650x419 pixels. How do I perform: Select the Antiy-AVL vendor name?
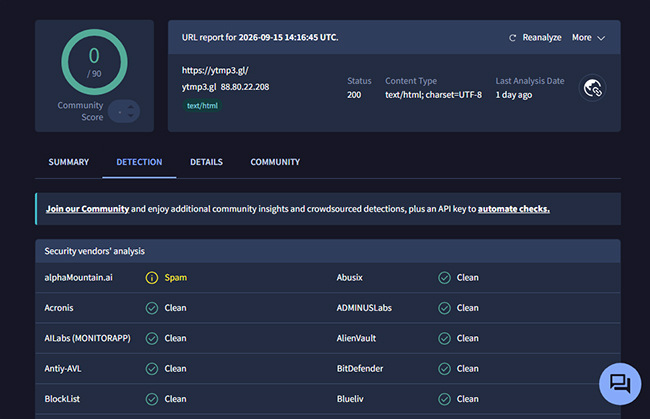63,368
